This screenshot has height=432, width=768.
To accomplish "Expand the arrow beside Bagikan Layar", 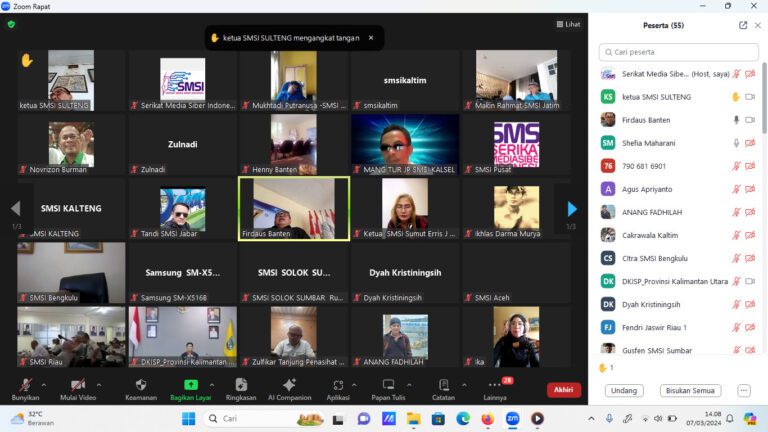I will pos(213,384).
